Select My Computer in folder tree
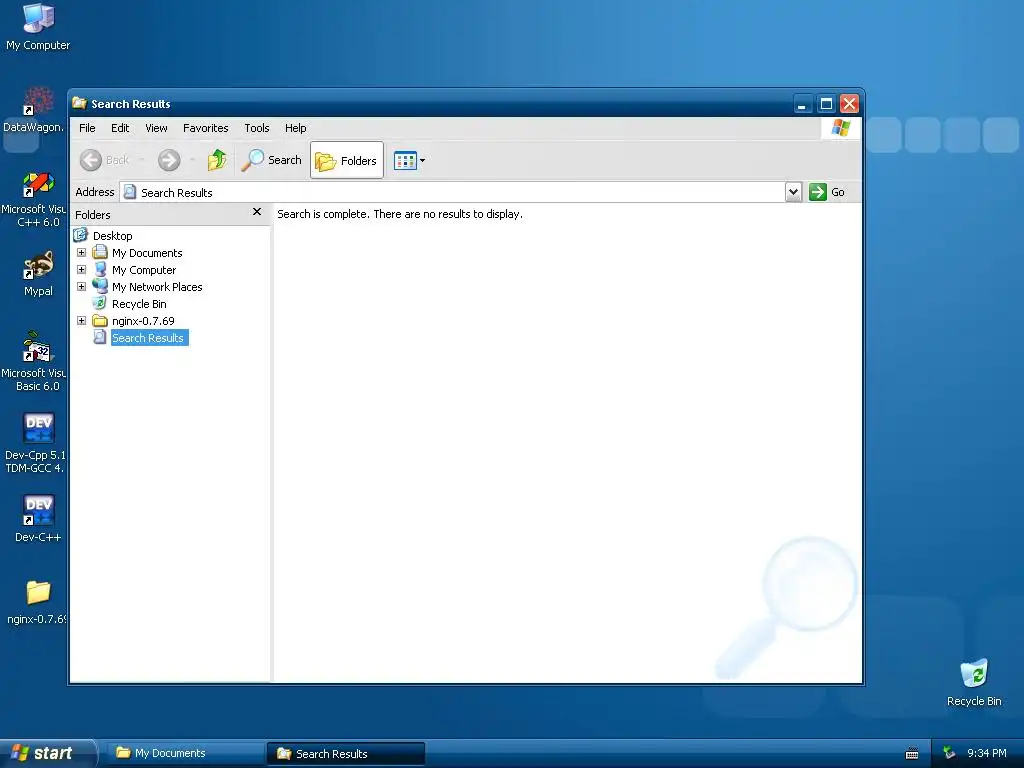The image size is (1024, 768). point(144,270)
